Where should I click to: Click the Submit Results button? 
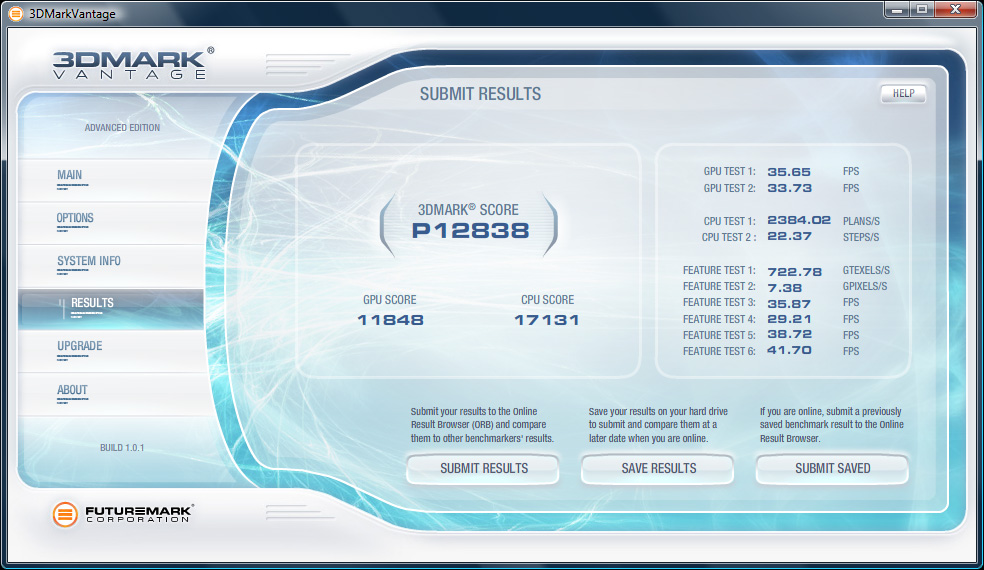pos(483,468)
